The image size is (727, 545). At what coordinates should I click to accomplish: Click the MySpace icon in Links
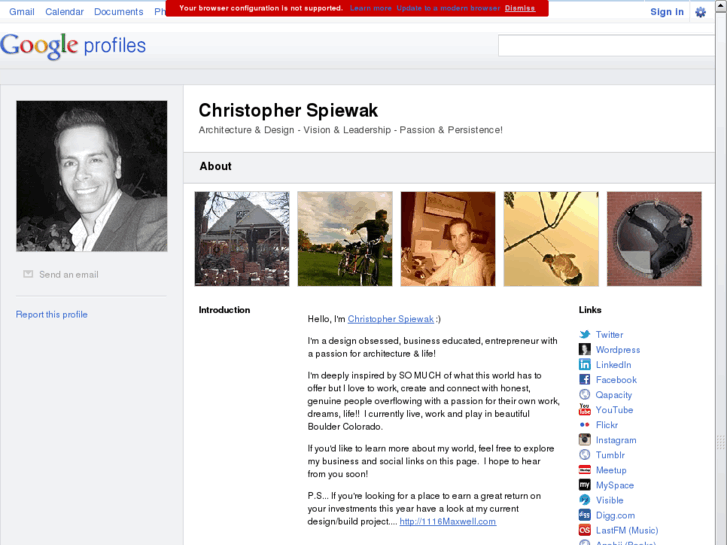pyautogui.click(x=585, y=485)
